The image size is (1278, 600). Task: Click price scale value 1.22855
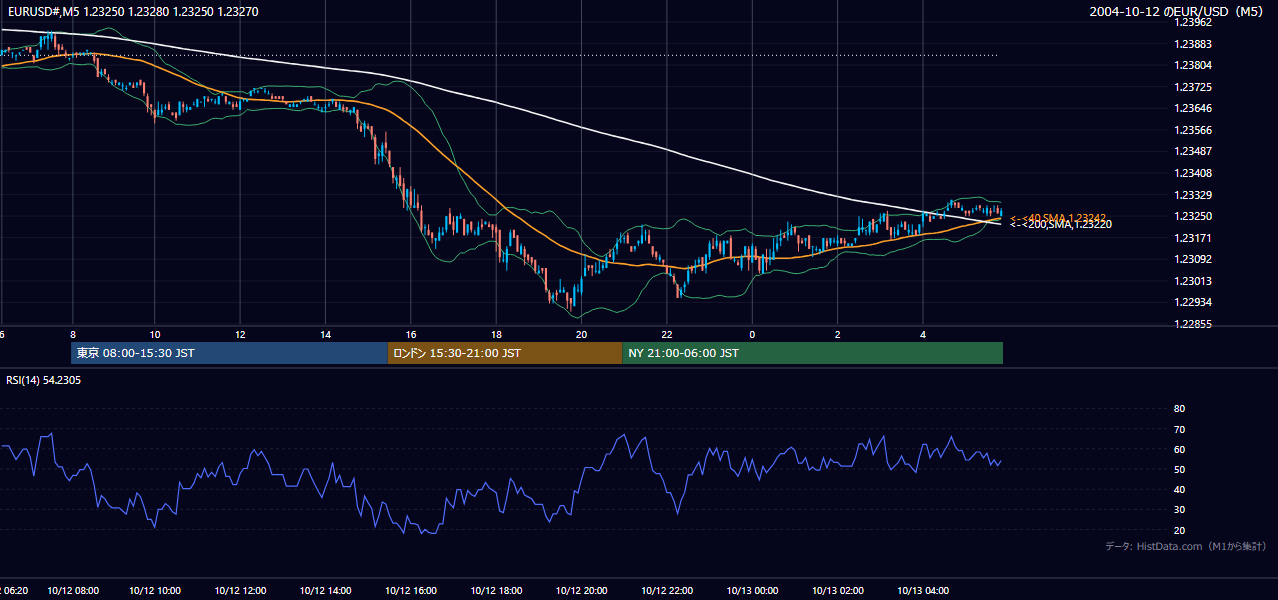click(x=1193, y=324)
